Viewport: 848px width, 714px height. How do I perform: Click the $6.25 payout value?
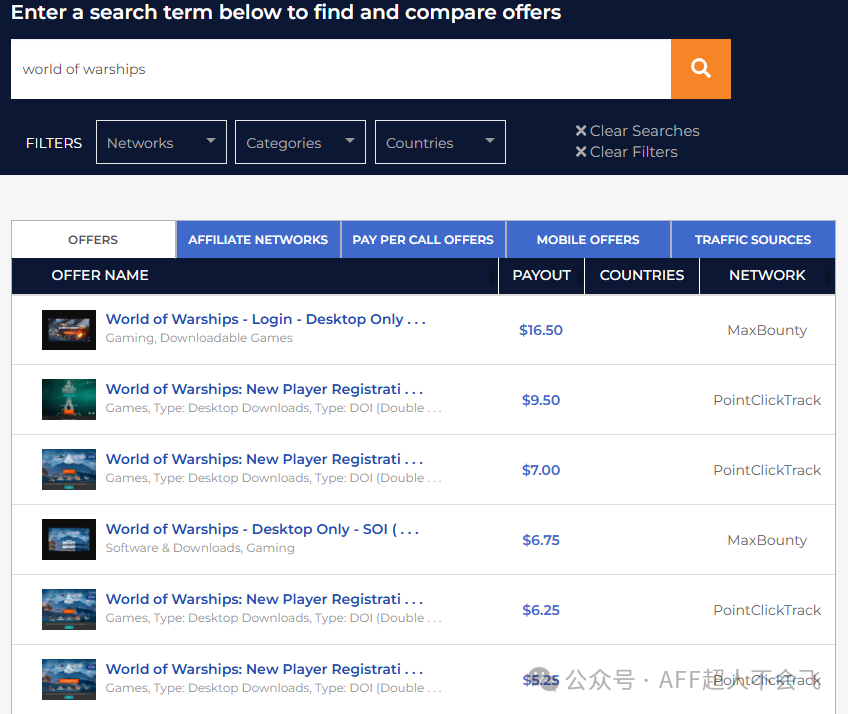click(541, 610)
